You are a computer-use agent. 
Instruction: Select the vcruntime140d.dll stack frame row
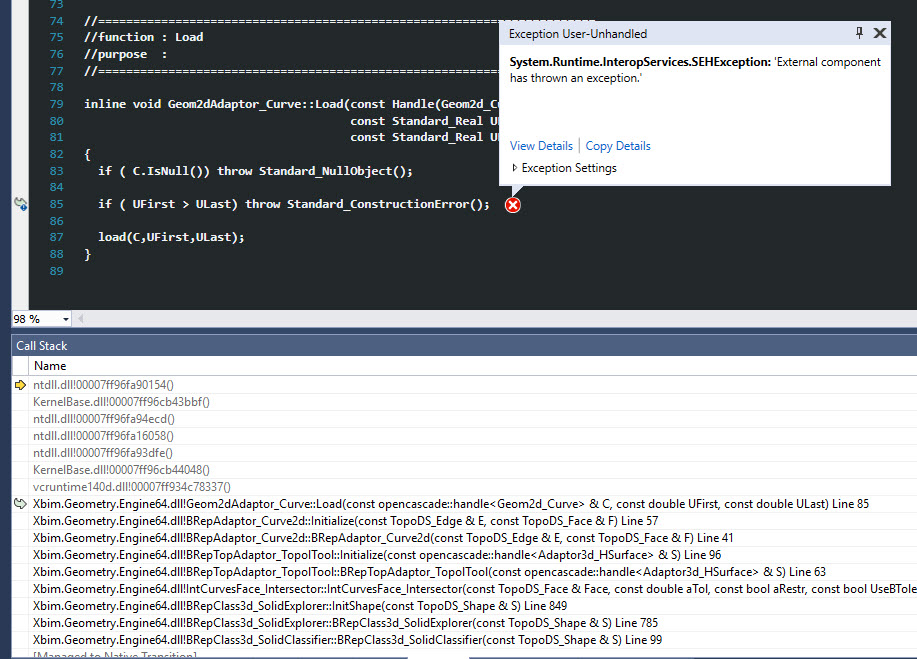120,486
